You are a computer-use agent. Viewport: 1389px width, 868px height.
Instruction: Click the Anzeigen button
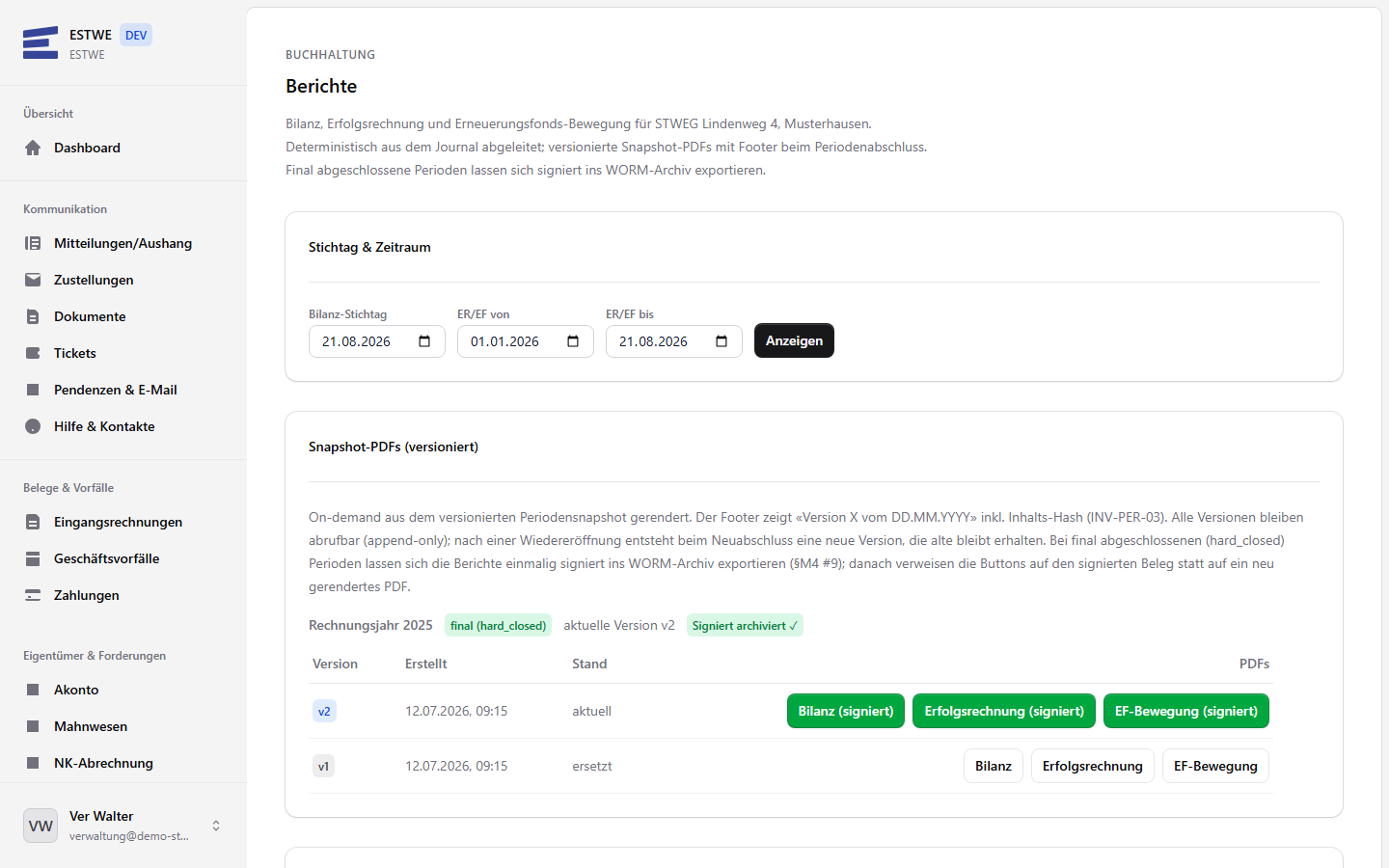pyautogui.click(x=794, y=340)
